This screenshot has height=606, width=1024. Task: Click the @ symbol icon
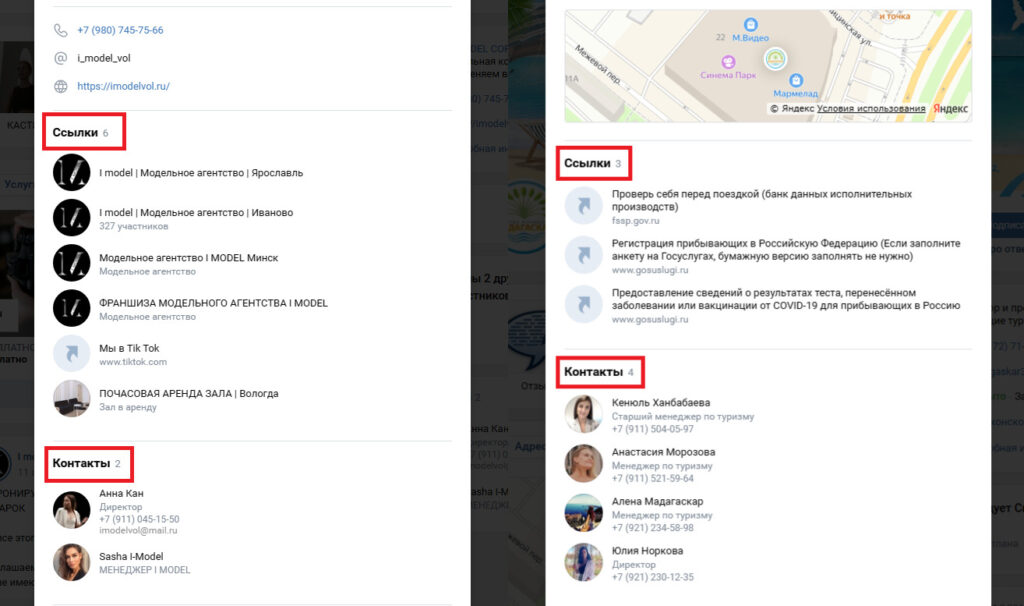point(60,58)
